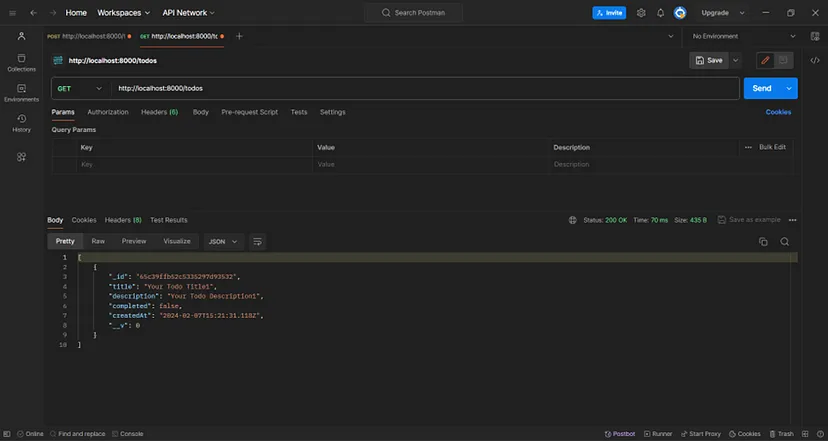Switch response view to Preview
The height and width of the screenshot is (441, 828).
click(x=134, y=241)
